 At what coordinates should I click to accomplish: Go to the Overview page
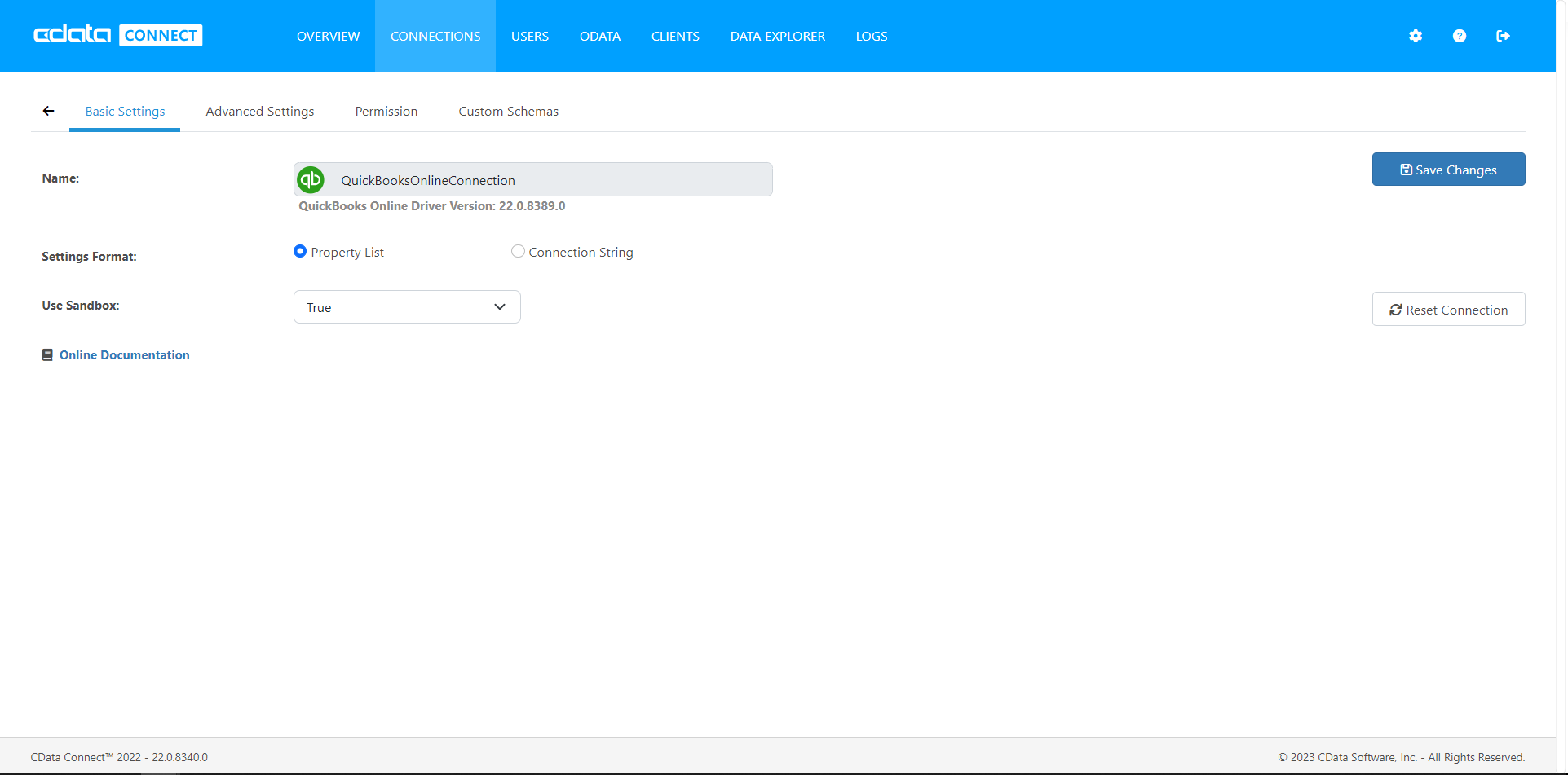pyautogui.click(x=328, y=36)
